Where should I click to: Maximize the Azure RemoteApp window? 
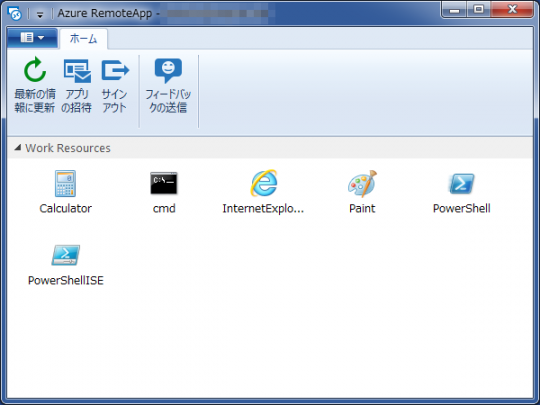tap(478, 10)
